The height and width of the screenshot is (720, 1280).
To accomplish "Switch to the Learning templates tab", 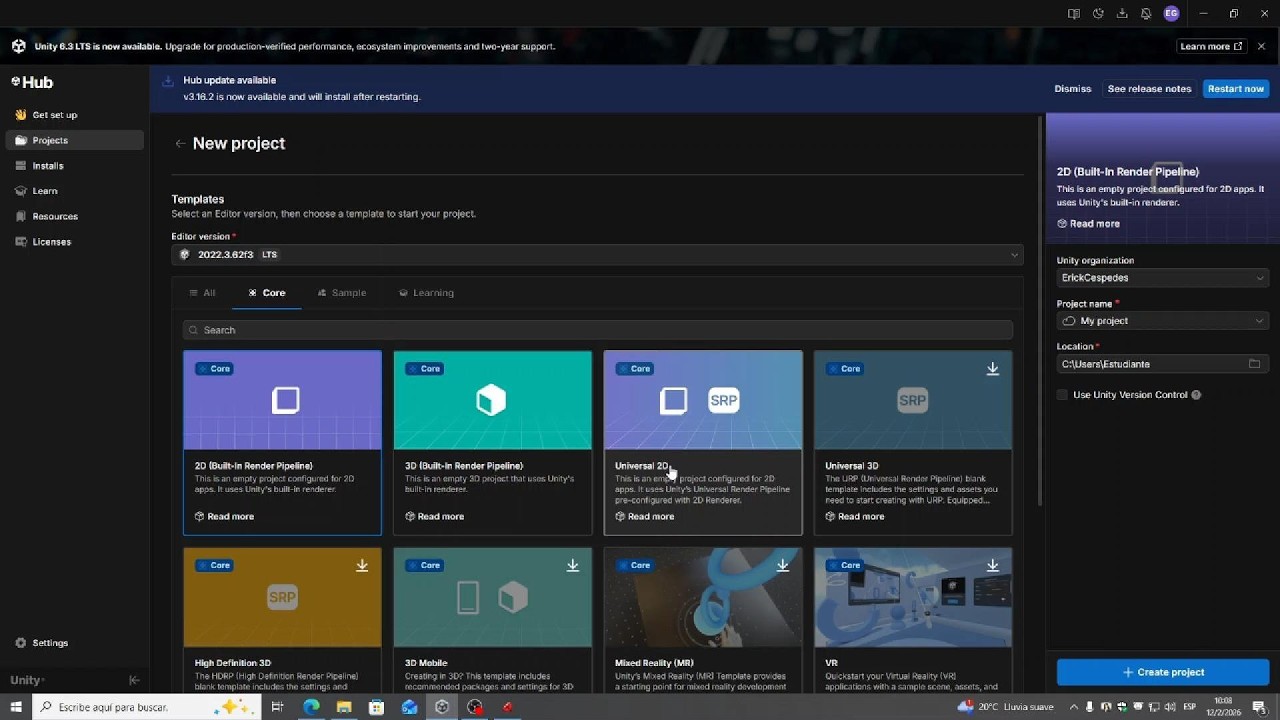I will pyautogui.click(x=427, y=293).
